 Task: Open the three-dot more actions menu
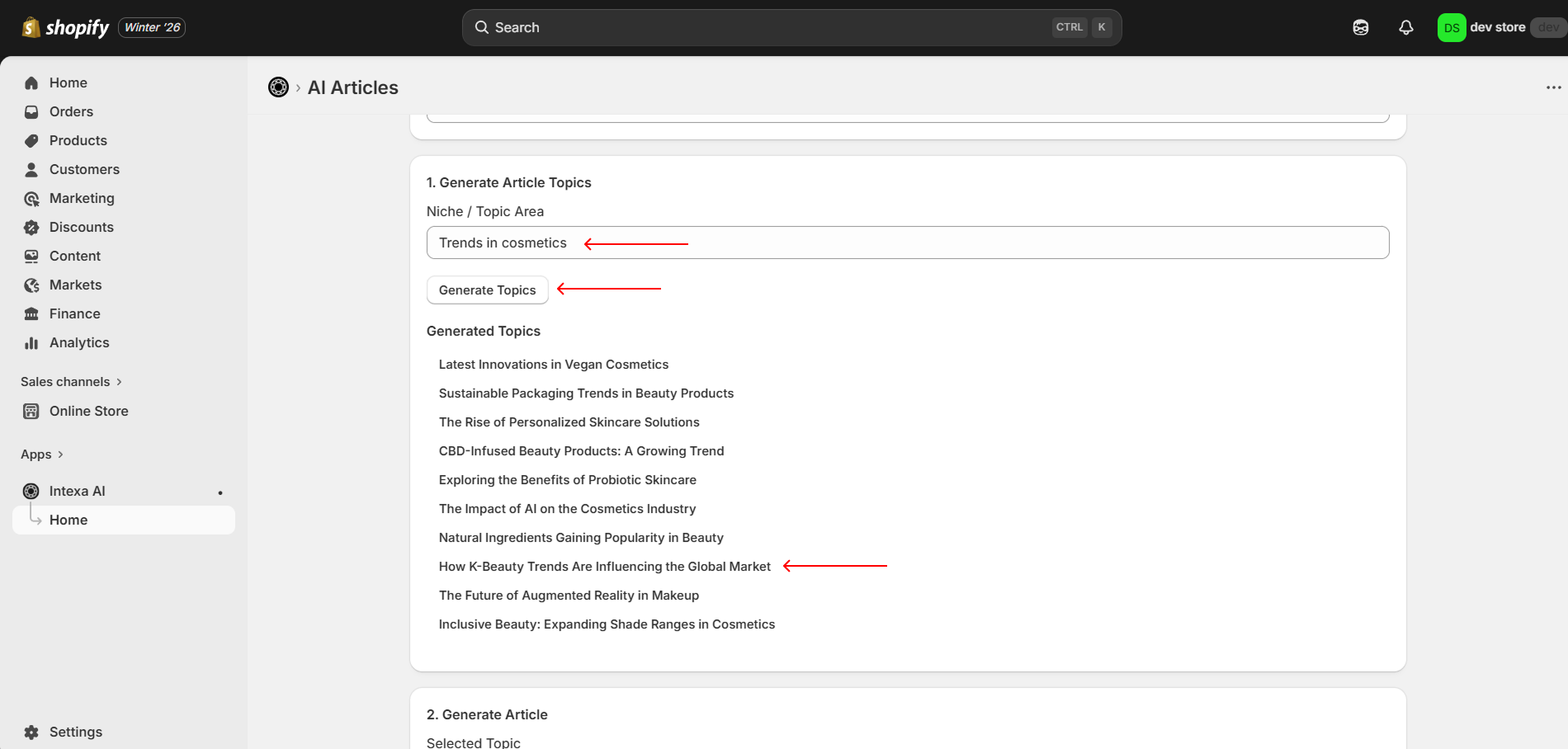1553,87
